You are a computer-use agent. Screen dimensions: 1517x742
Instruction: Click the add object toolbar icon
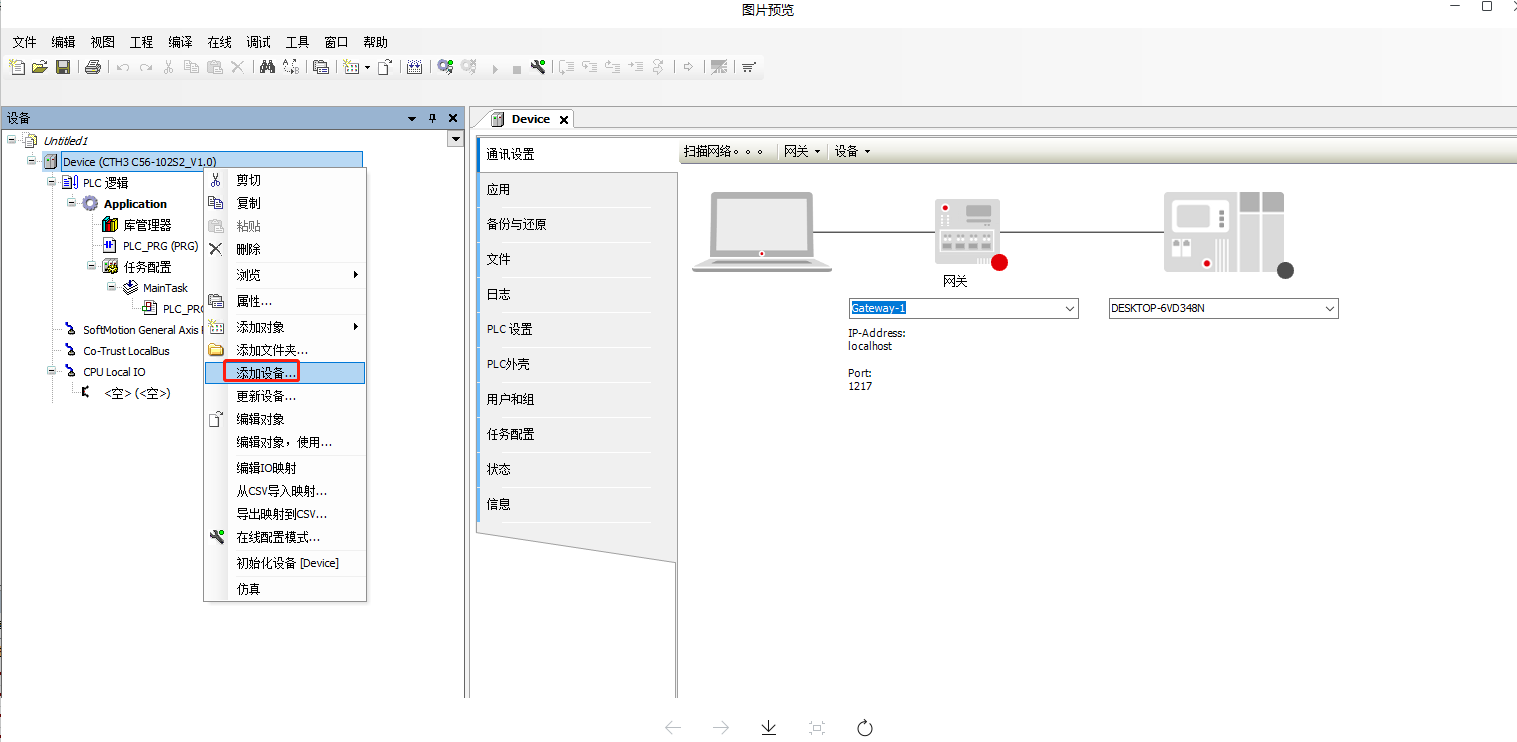click(x=351, y=67)
